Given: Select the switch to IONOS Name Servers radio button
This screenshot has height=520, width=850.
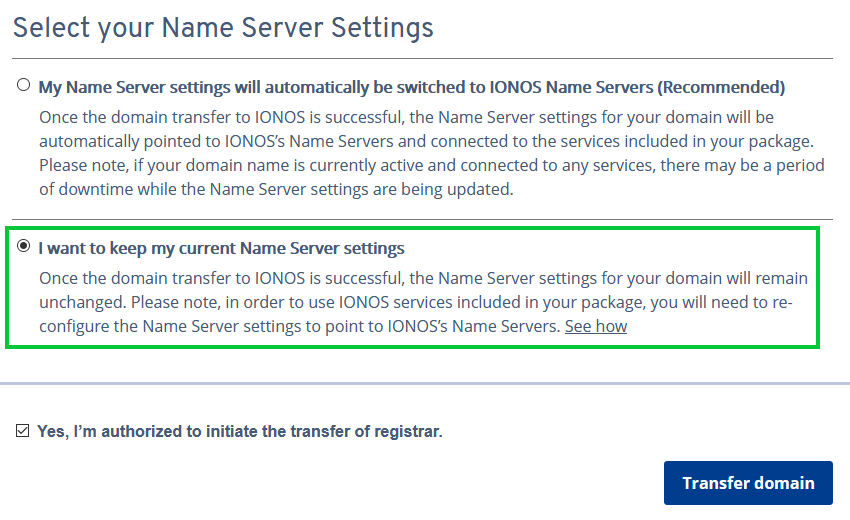Looking at the screenshot, I should [x=23, y=85].
